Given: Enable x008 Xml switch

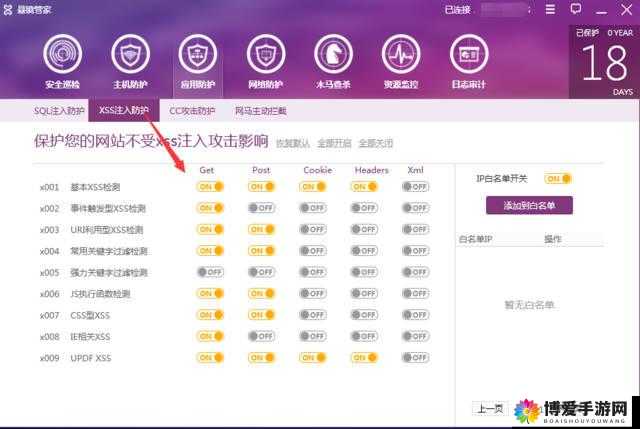Looking at the screenshot, I should [416, 336].
